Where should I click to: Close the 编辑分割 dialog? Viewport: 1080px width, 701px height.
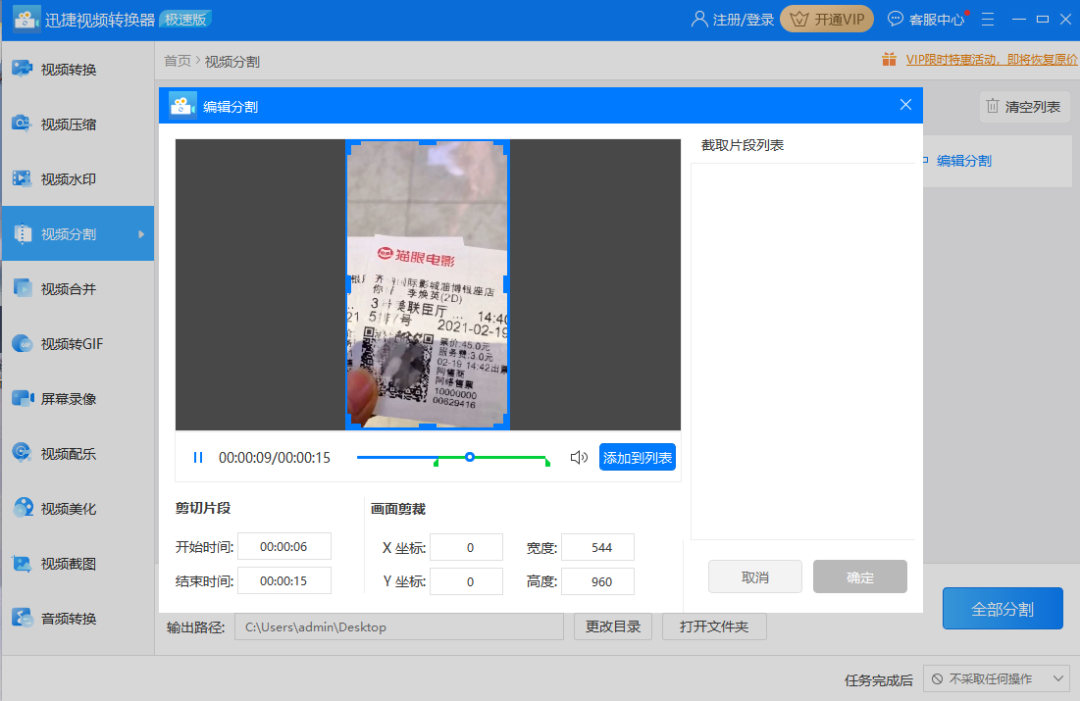tap(905, 105)
